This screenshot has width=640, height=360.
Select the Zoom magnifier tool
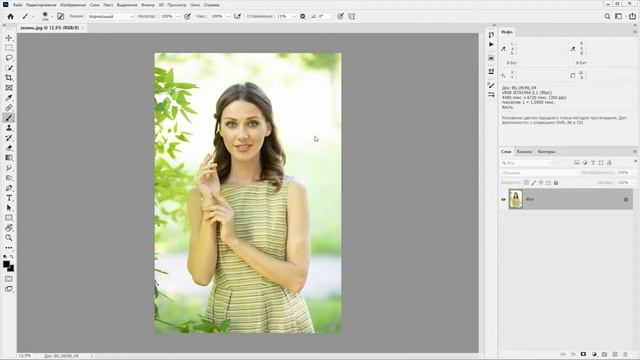point(9,238)
